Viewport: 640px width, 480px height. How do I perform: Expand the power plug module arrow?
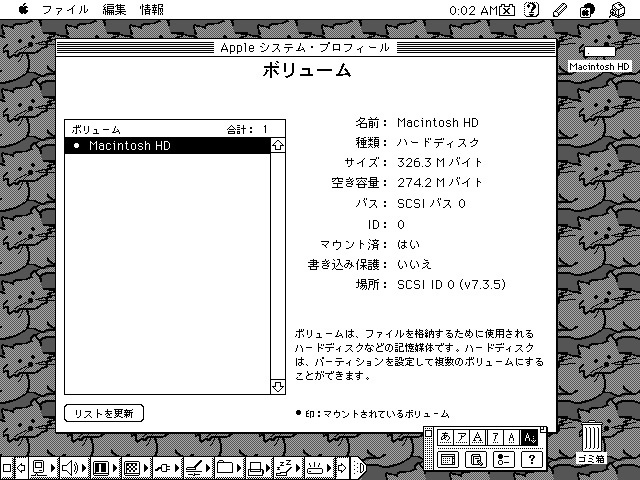pos(178,468)
